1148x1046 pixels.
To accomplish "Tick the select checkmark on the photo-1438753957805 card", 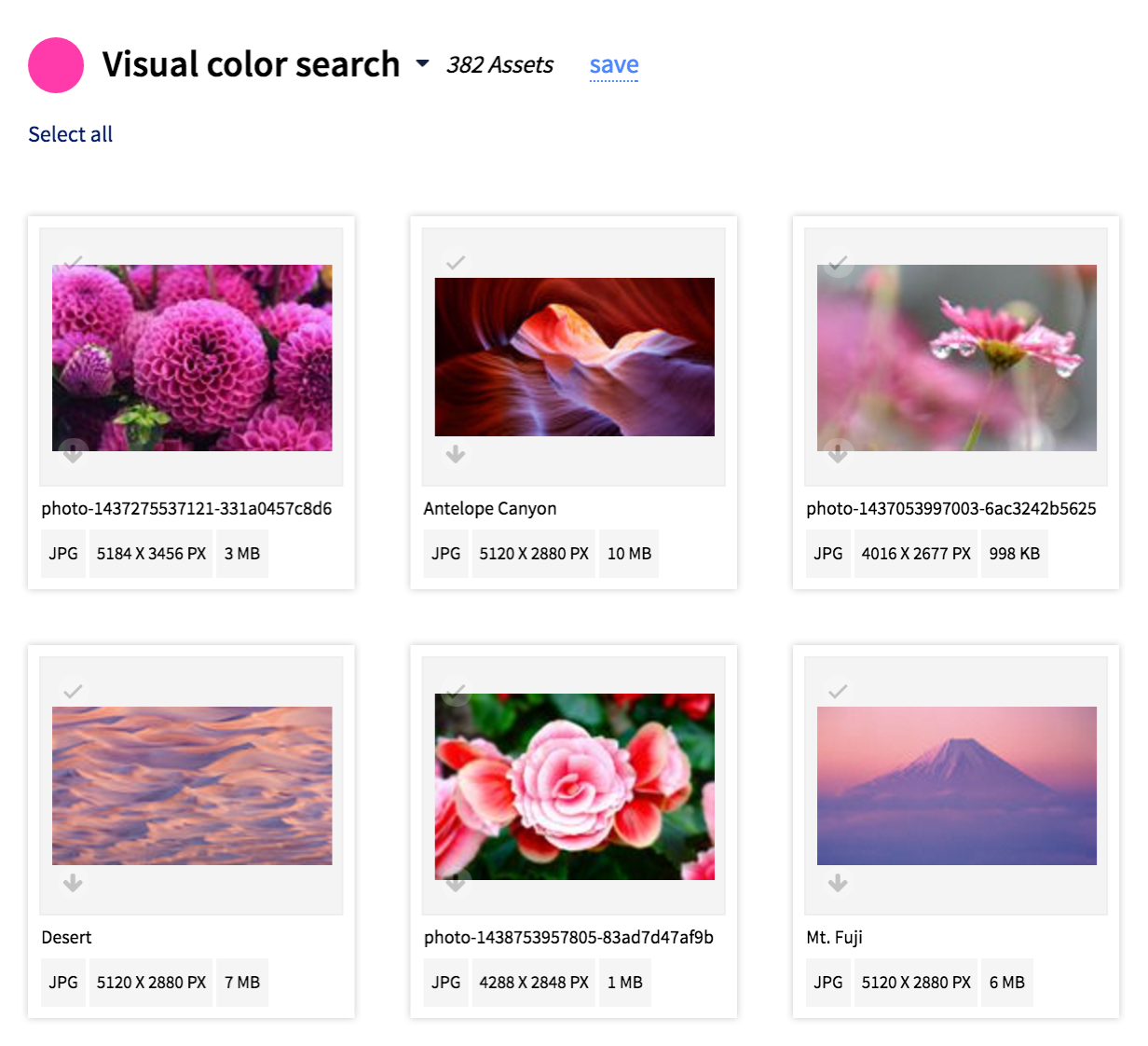I will coord(455,691).
